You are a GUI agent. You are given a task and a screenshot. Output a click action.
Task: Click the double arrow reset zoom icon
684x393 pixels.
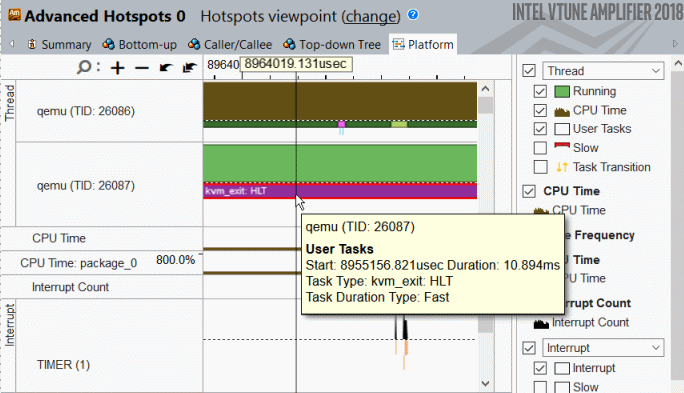(189, 68)
